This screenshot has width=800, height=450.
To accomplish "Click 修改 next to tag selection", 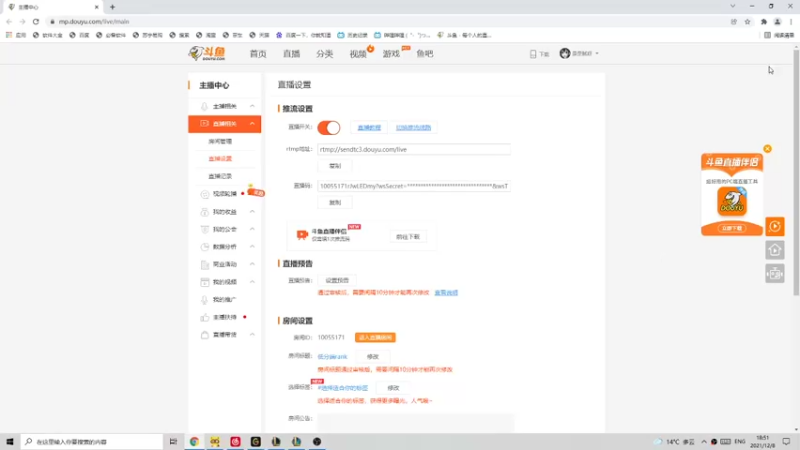I will (393, 388).
